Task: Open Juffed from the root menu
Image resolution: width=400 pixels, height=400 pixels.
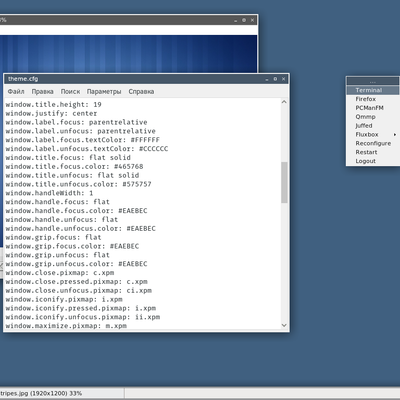Action: coord(373,126)
